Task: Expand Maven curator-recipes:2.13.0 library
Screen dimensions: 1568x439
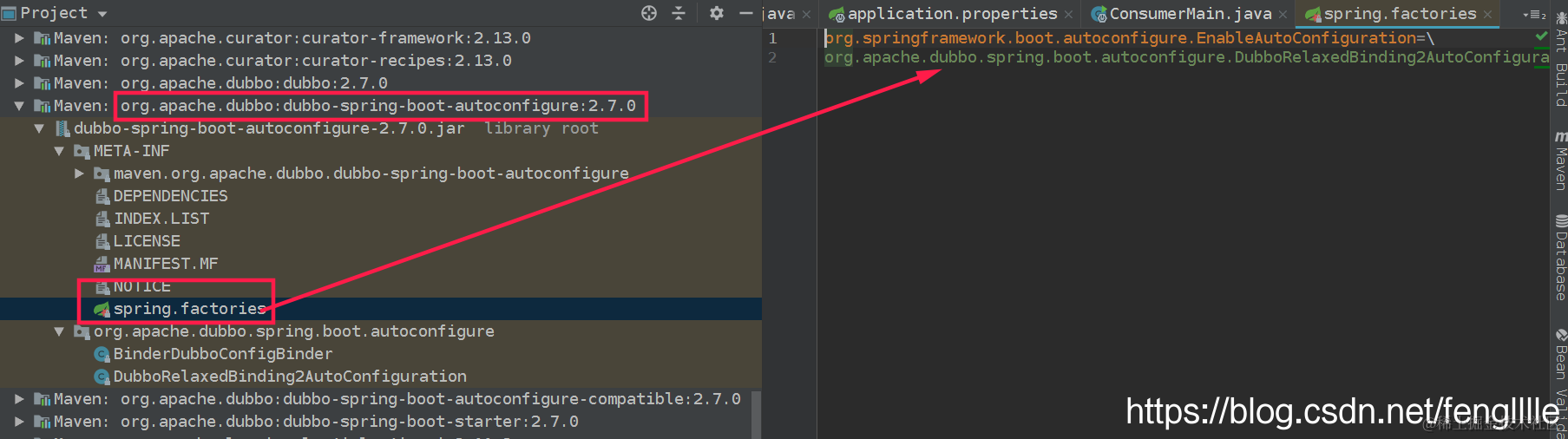Action: pyautogui.click(x=19, y=61)
